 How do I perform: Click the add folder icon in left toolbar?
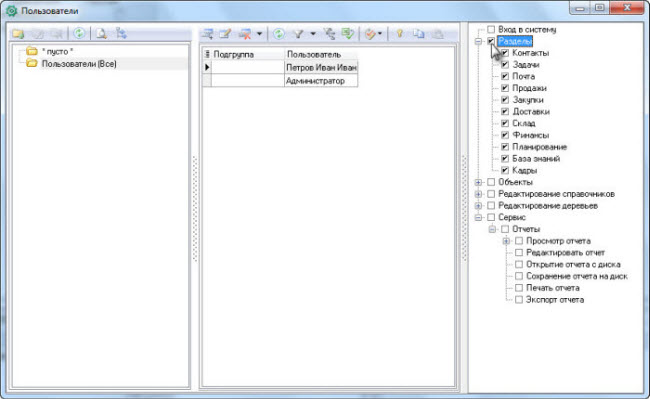[18, 34]
